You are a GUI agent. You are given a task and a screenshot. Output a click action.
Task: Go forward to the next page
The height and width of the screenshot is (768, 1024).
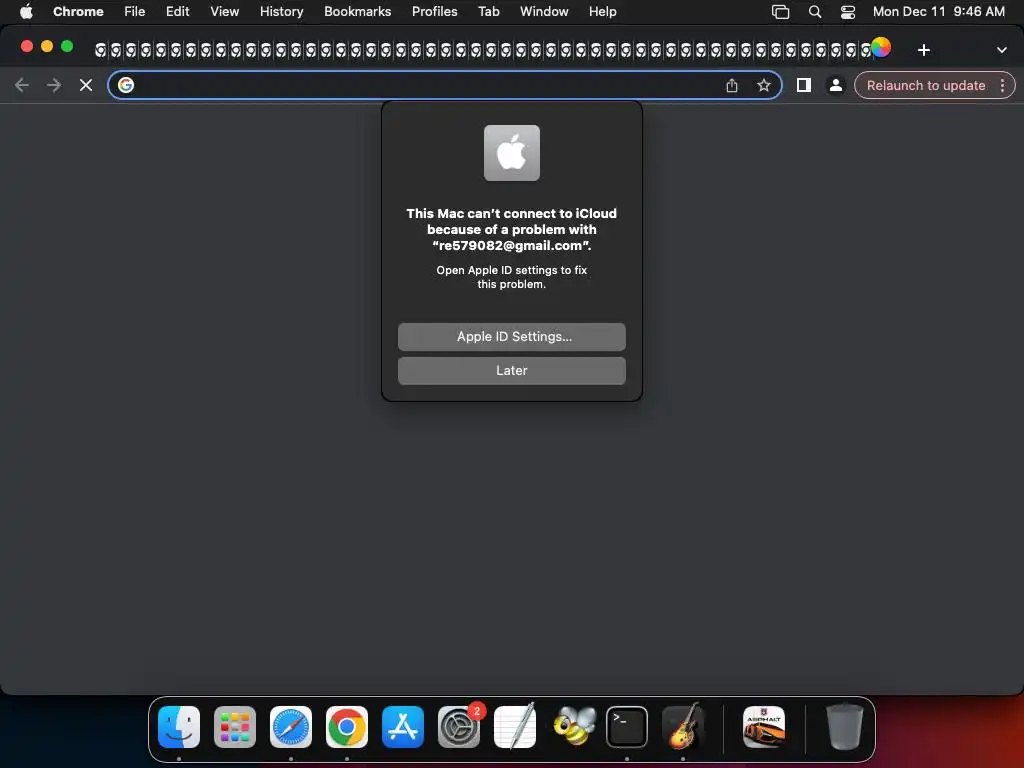point(54,85)
